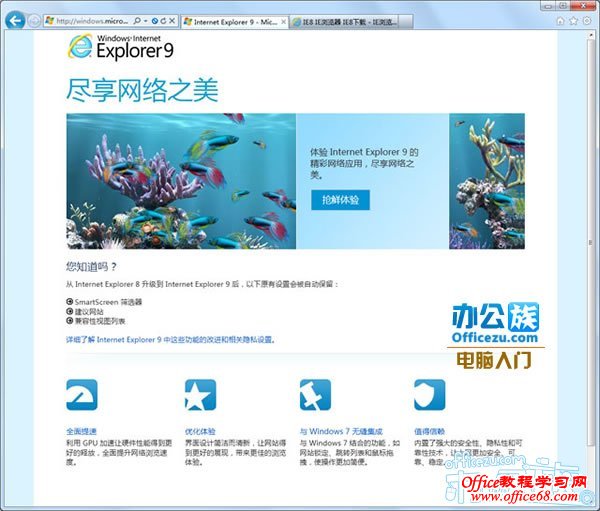This screenshot has height=511, width=600.
Task: Close the Internet Explorer 9 tab
Action: [284, 22]
